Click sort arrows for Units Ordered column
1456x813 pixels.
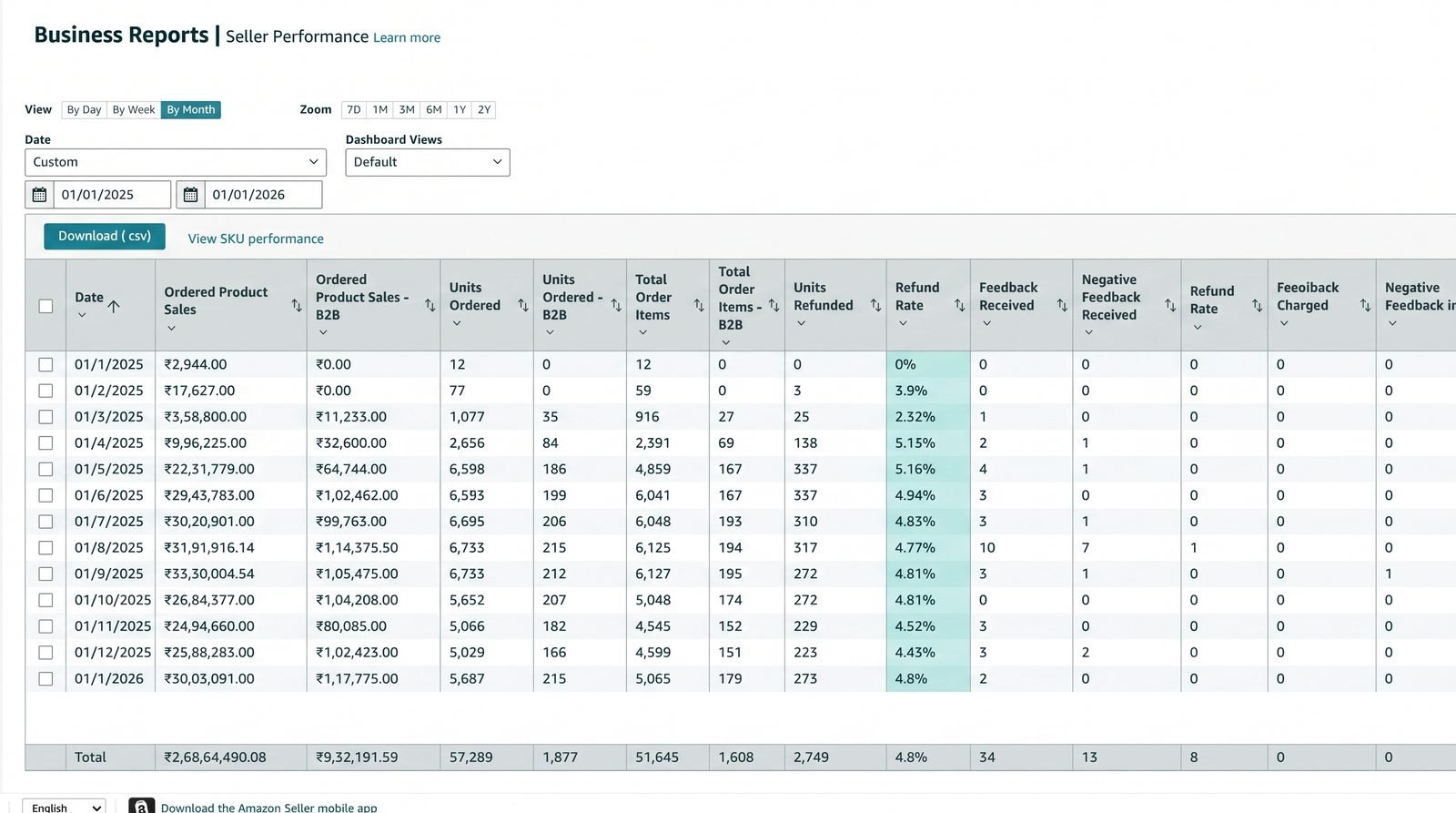click(523, 305)
